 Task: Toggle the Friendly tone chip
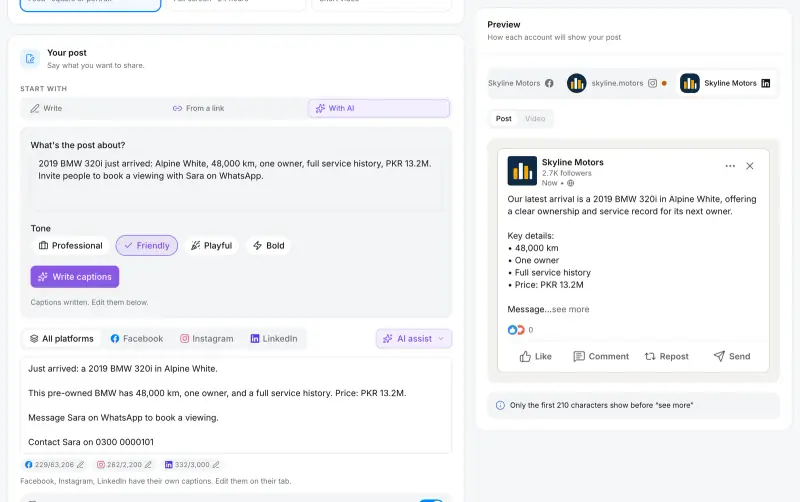tap(146, 245)
